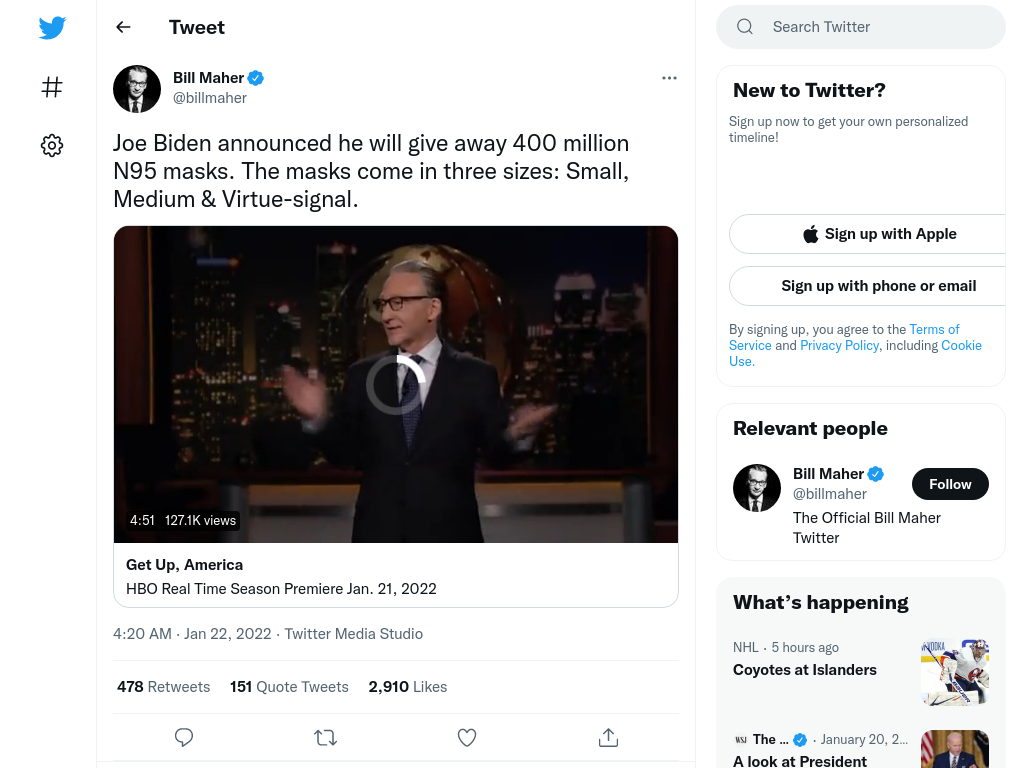
Task: Like the tweet with the heart icon
Action: point(466,737)
